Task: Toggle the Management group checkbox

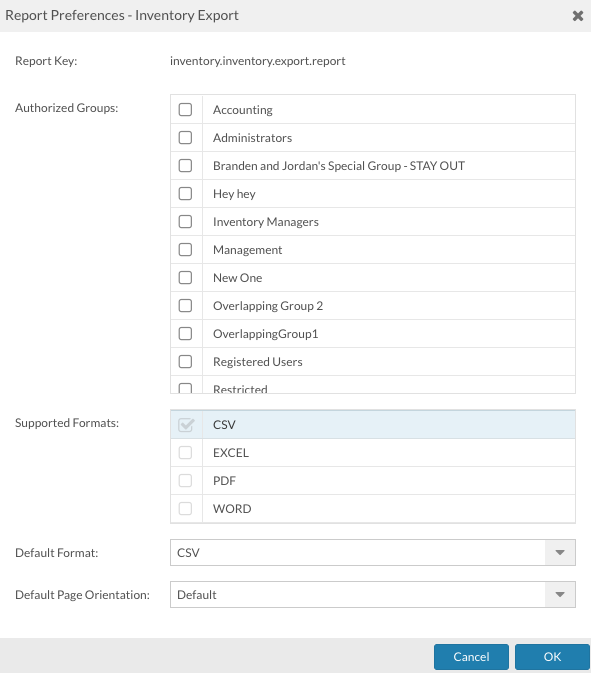Action: tap(185, 250)
